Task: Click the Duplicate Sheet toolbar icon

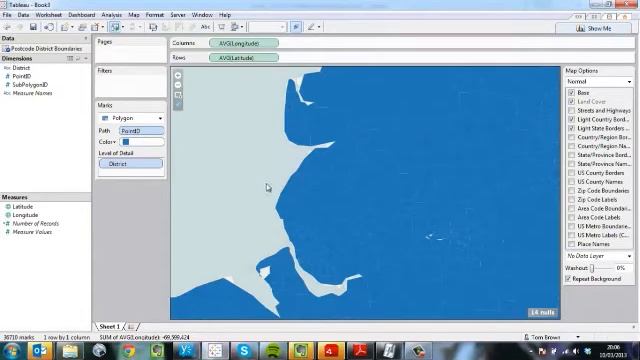Action: (x=82, y=27)
